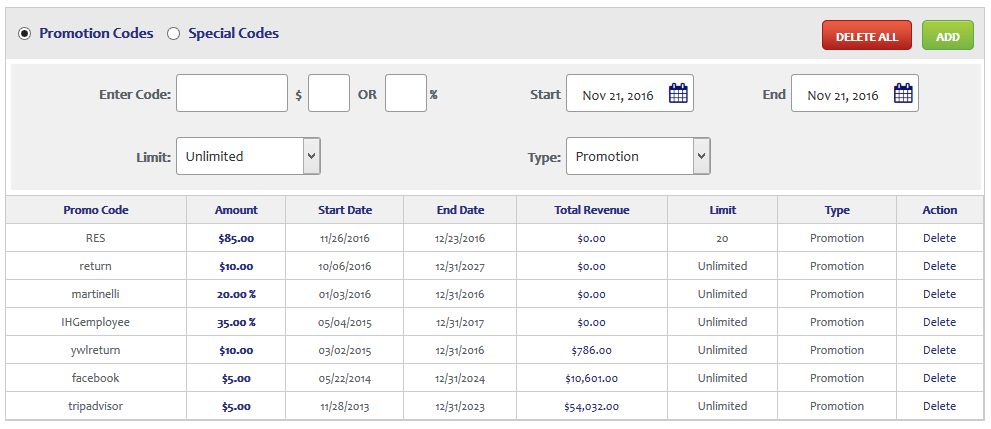Viewport: 991px width, 429px height.
Task: Click the 05/04/2015 start date cell
Action: pyautogui.click(x=344, y=322)
